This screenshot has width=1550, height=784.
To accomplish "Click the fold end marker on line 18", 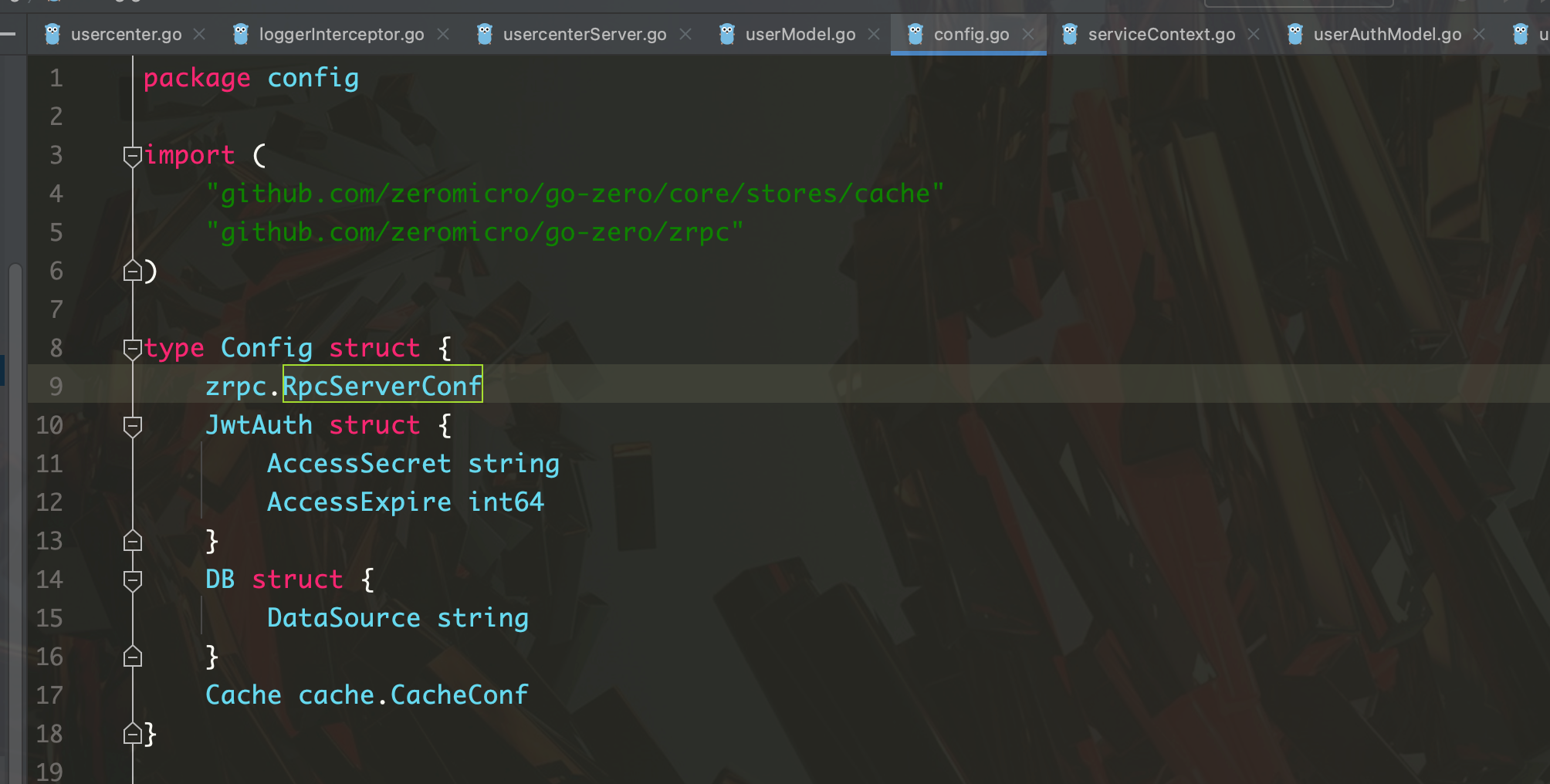I will (133, 734).
